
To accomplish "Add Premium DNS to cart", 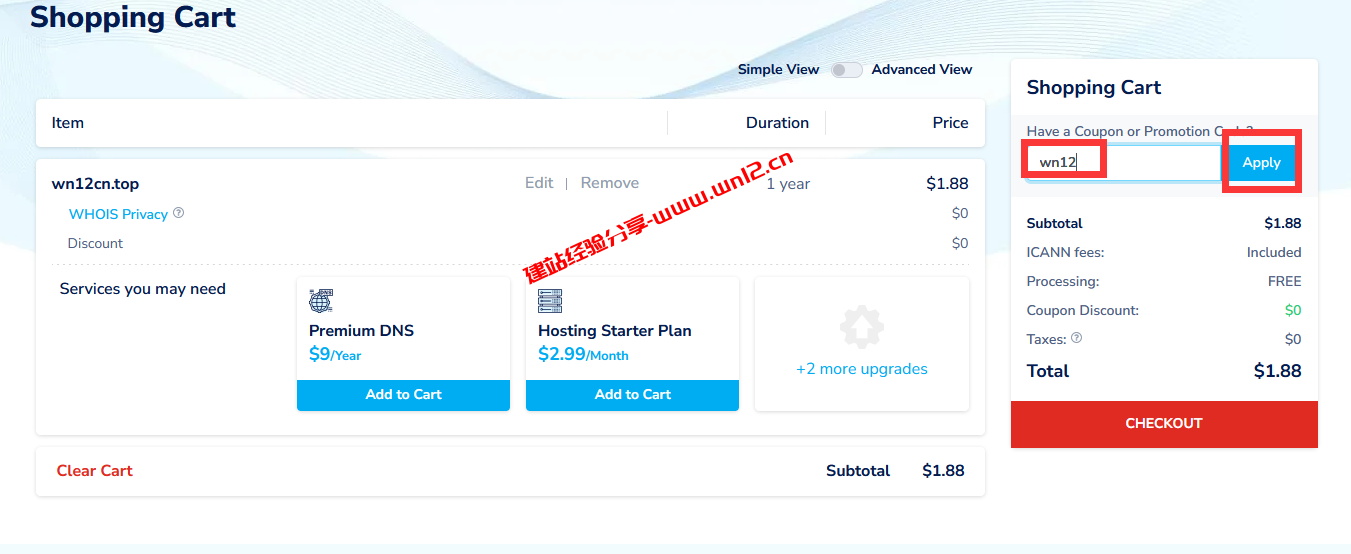I will [403, 395].
